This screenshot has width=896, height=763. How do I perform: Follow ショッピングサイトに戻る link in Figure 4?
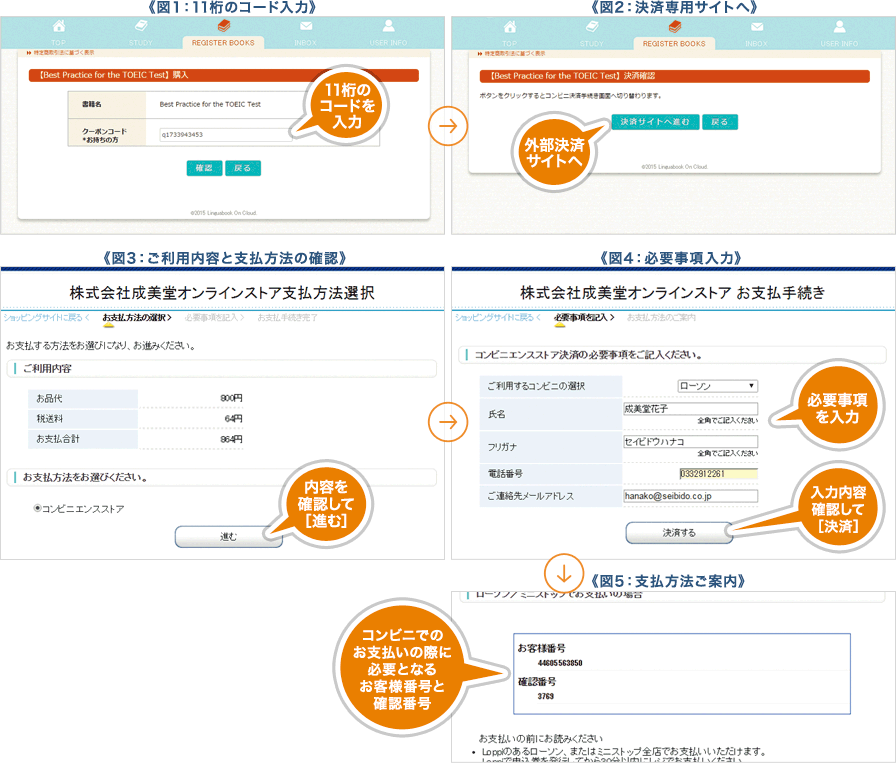pos(497,317)
